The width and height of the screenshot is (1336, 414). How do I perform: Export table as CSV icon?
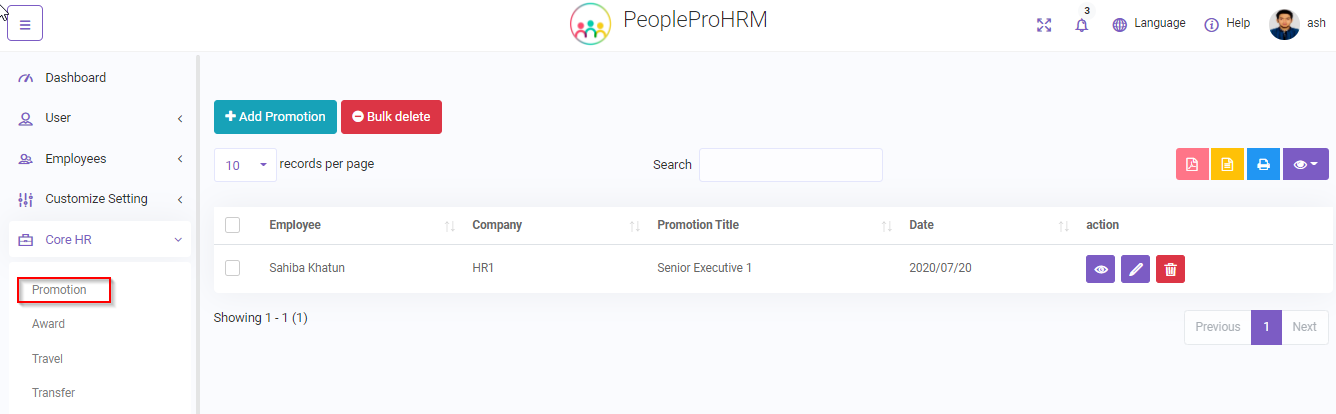[x=1227, y=165]
